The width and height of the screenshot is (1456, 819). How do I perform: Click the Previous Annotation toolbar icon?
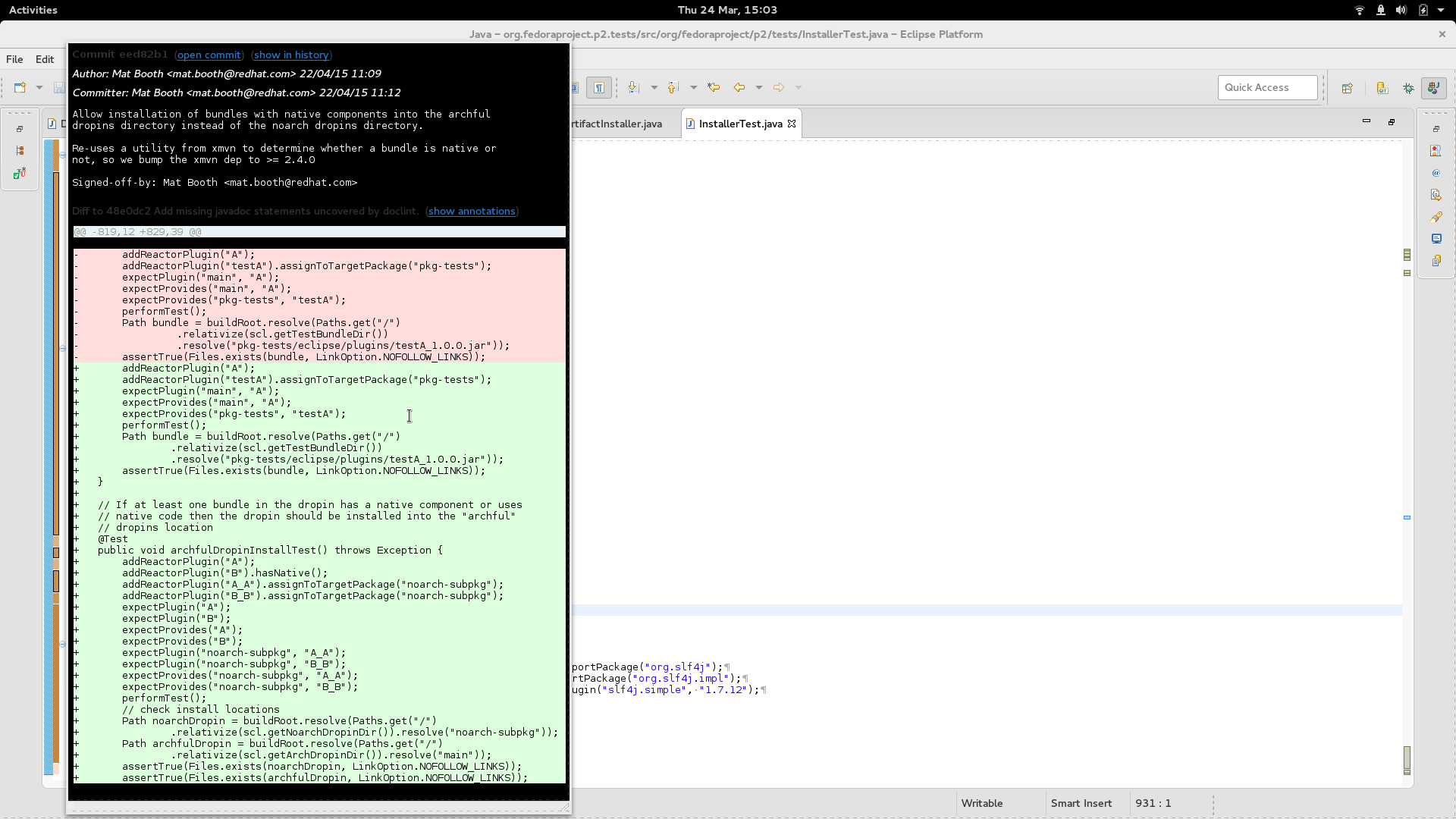pos(673,88)
